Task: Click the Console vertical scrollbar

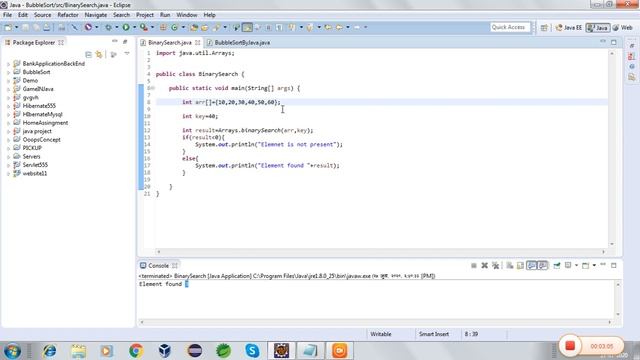Action: [x=618, y=299]
